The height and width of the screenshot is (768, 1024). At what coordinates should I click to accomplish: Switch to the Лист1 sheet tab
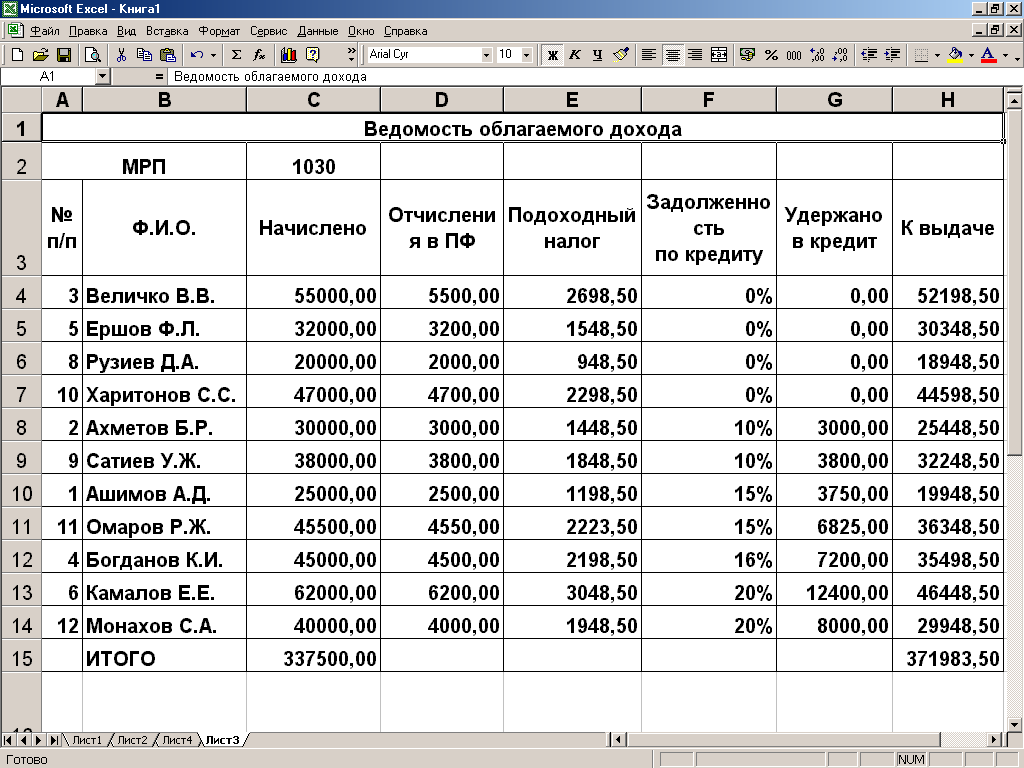pyautogui.click(x=87, y=740)
